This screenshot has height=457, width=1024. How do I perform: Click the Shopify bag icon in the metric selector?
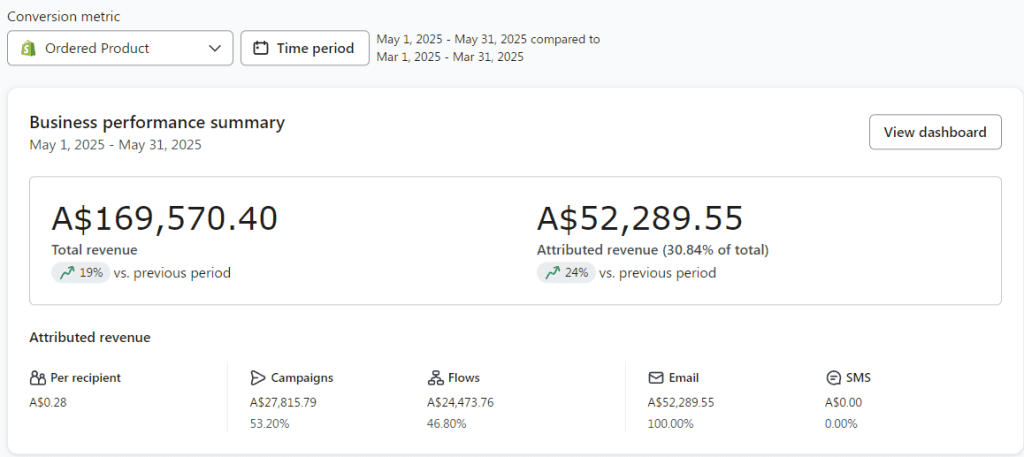coord(27,48)
